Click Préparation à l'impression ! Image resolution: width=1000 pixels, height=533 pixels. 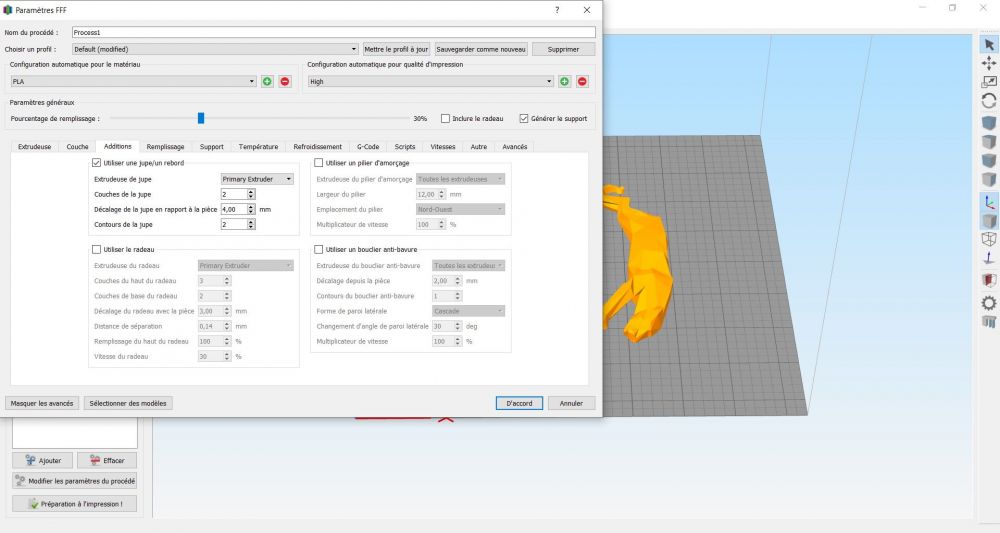[x=75, y=504]
